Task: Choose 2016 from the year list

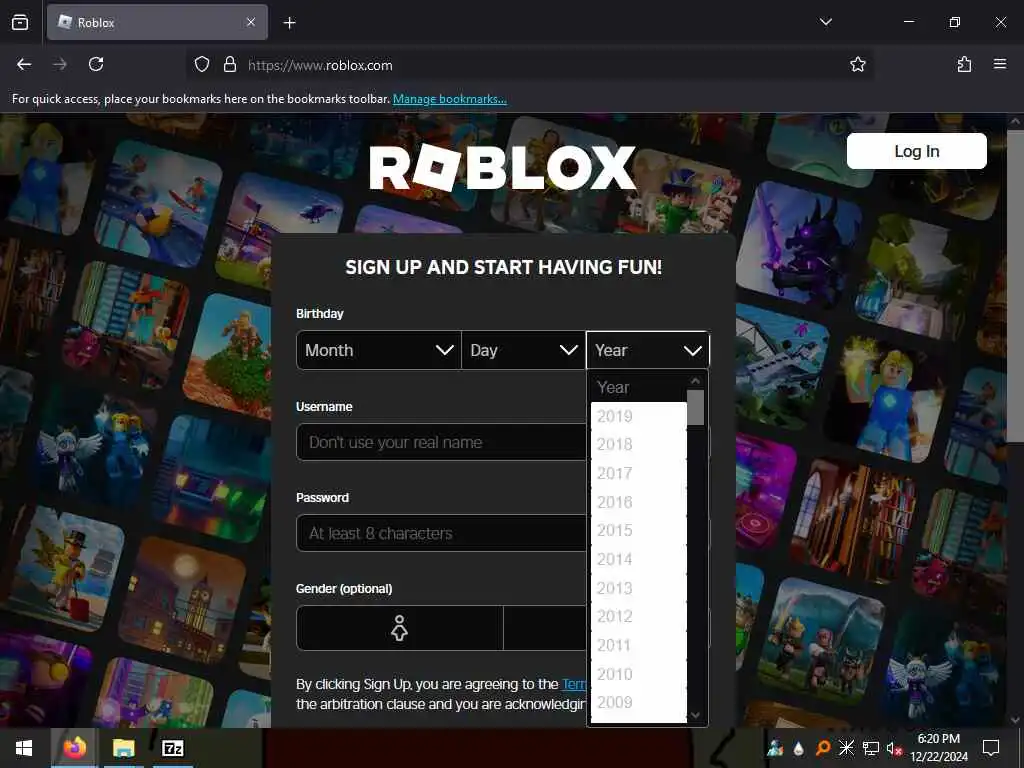Action: (639, 502)
